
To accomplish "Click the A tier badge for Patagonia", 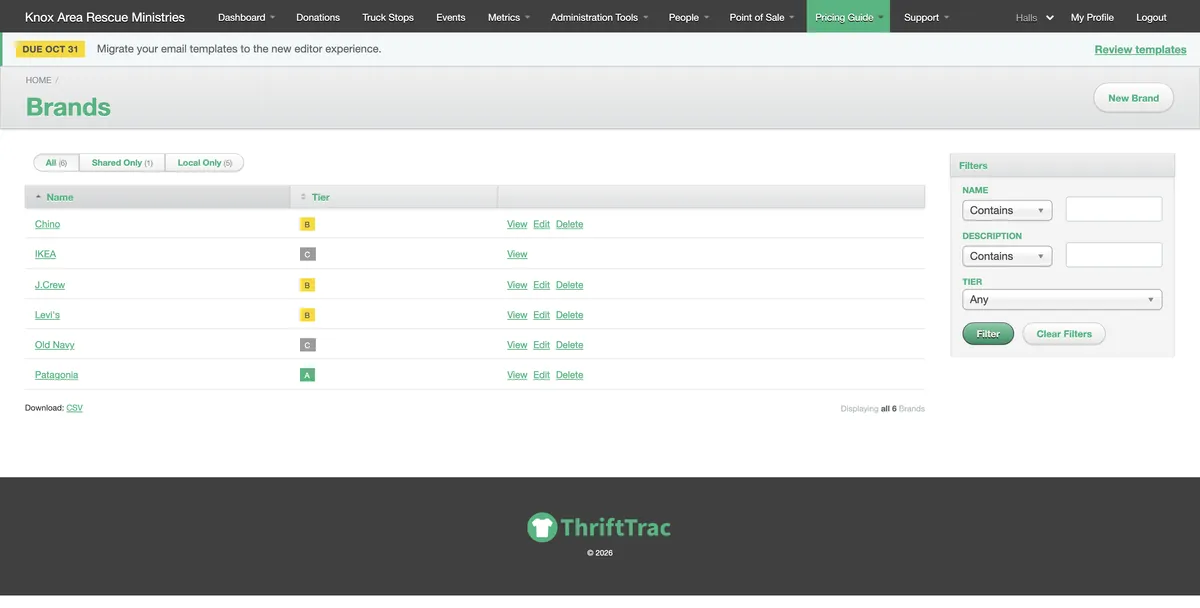I will click(x=307, y=375).
